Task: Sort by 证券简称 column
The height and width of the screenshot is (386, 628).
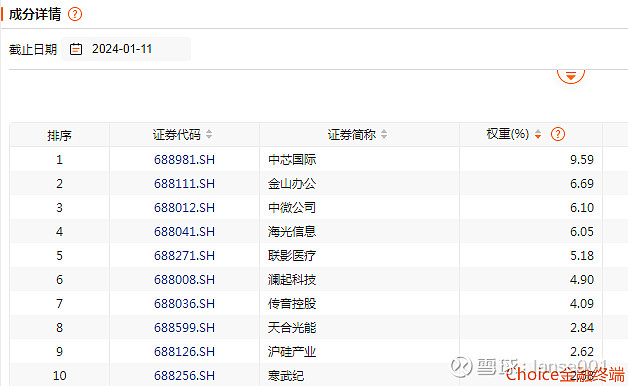Action: [x=384, y=134]
